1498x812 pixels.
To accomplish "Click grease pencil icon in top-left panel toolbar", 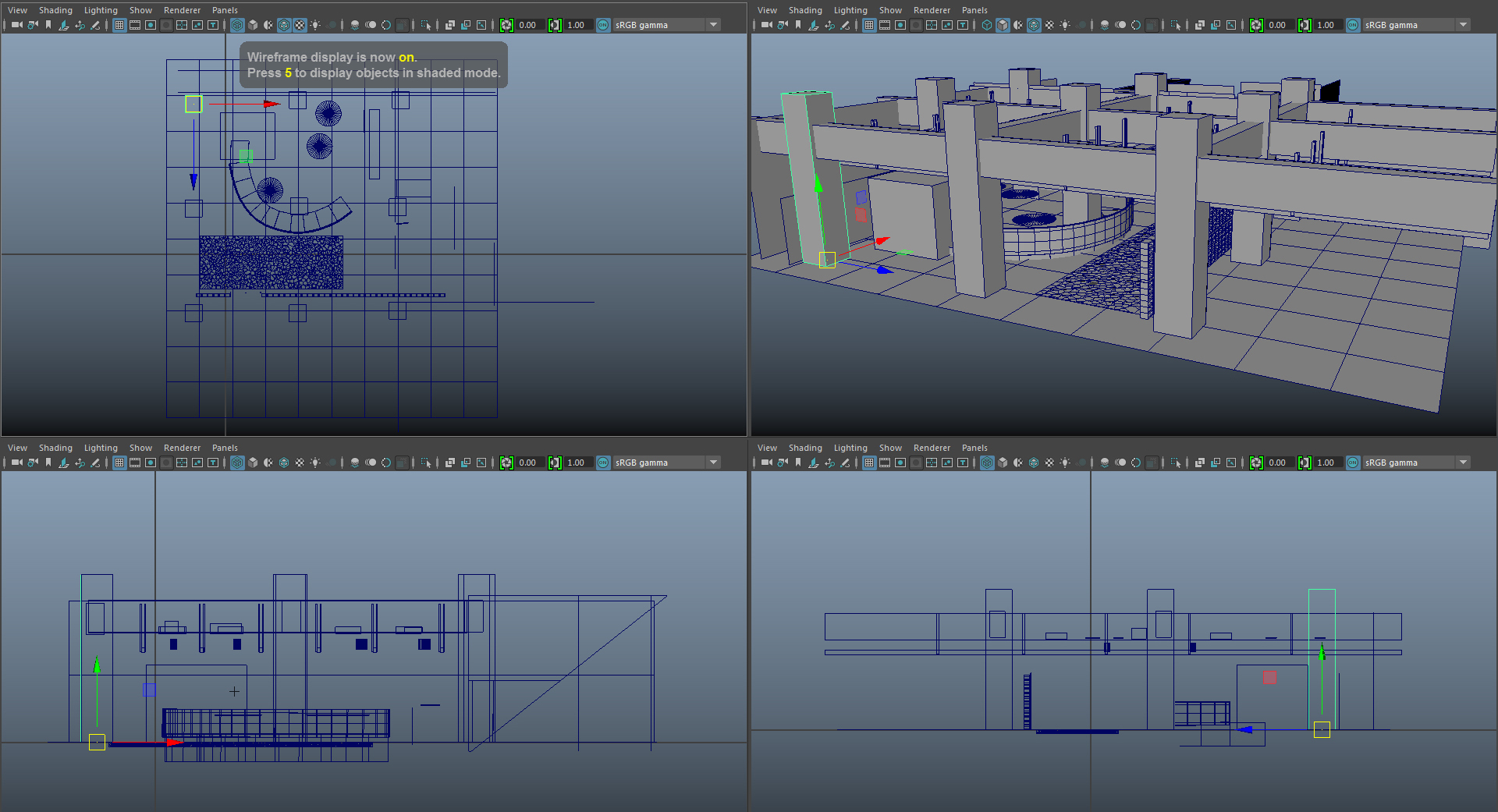I will [x=95, y=25].
